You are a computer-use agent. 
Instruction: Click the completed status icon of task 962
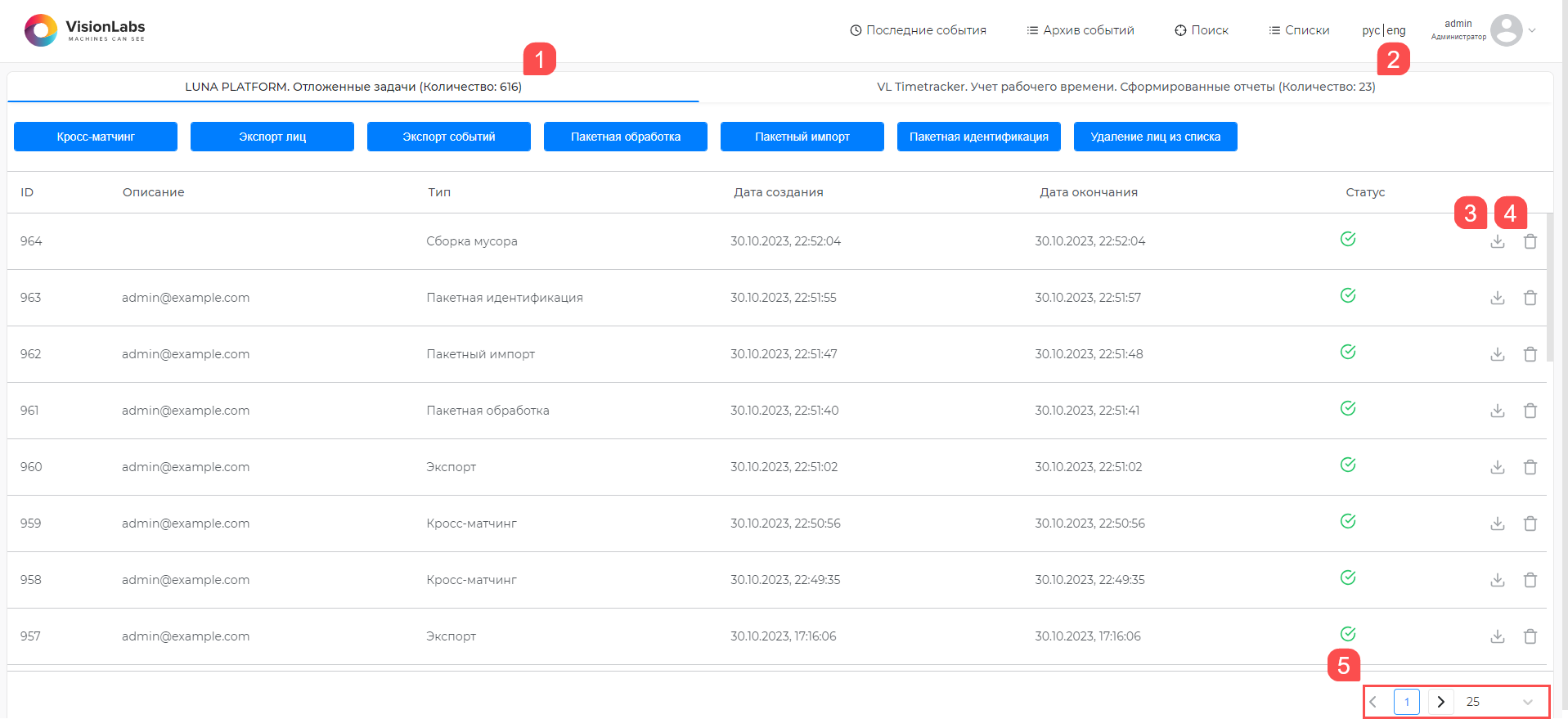tap(1348, 352)
